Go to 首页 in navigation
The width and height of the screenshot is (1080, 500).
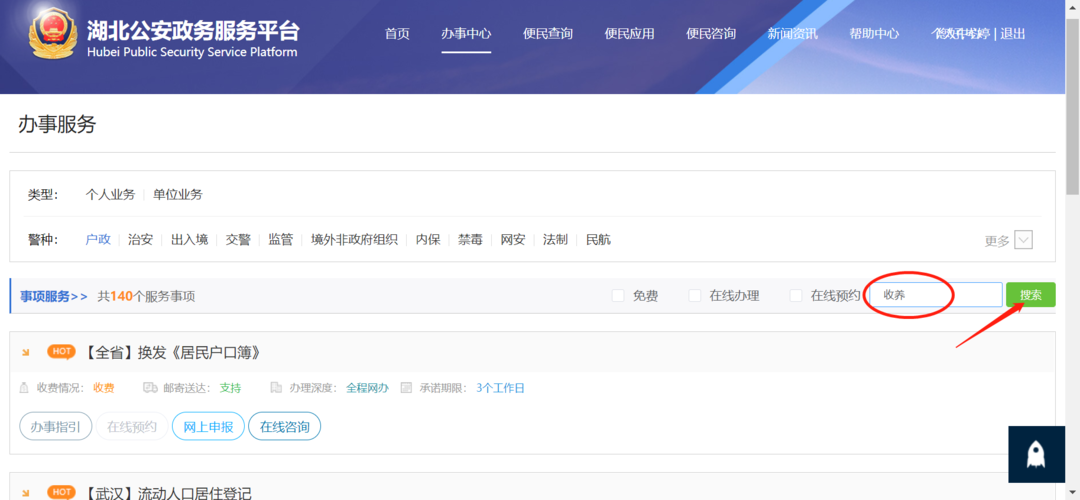[x=397, y=34]
